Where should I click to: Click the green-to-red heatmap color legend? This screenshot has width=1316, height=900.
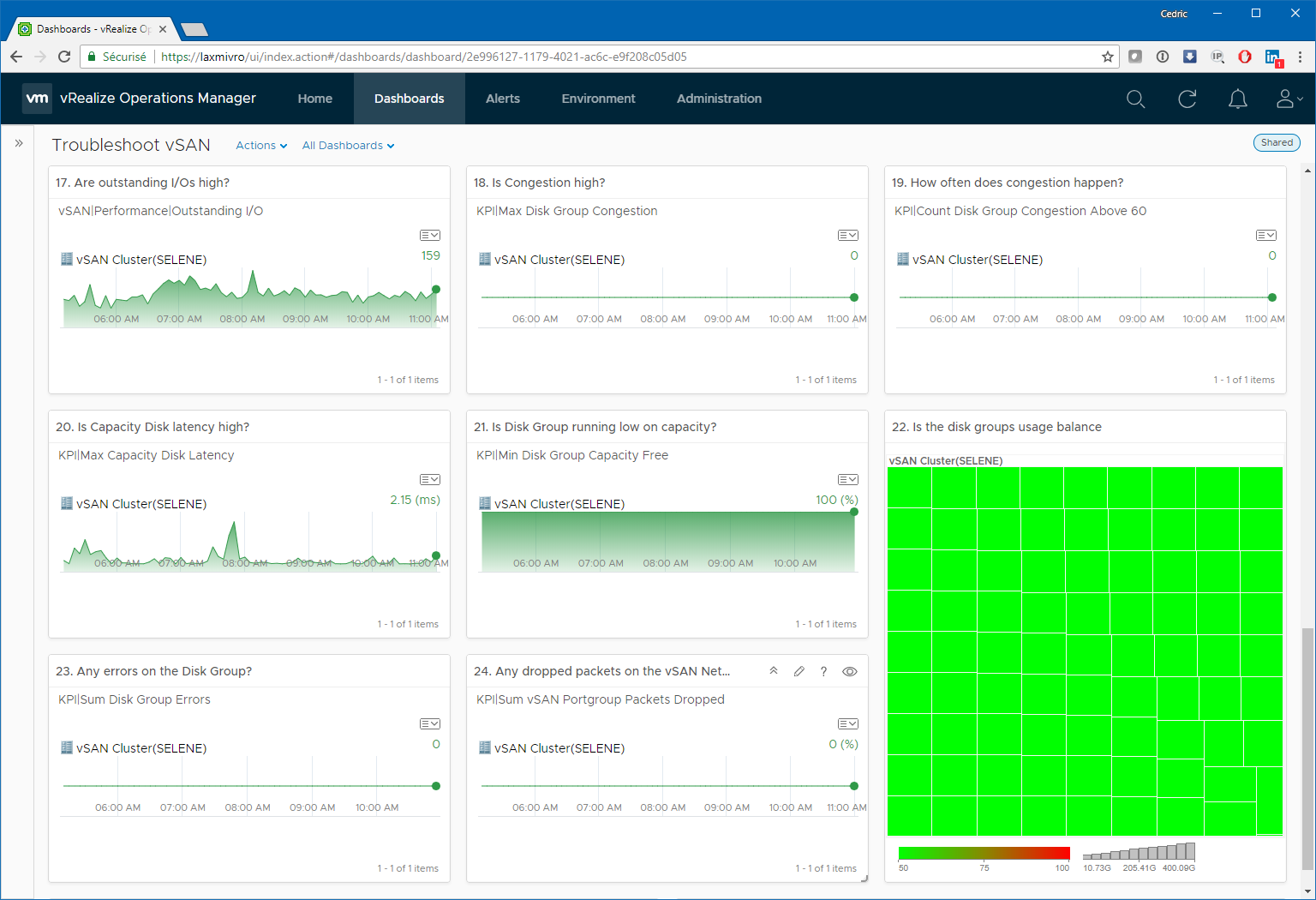984,853
